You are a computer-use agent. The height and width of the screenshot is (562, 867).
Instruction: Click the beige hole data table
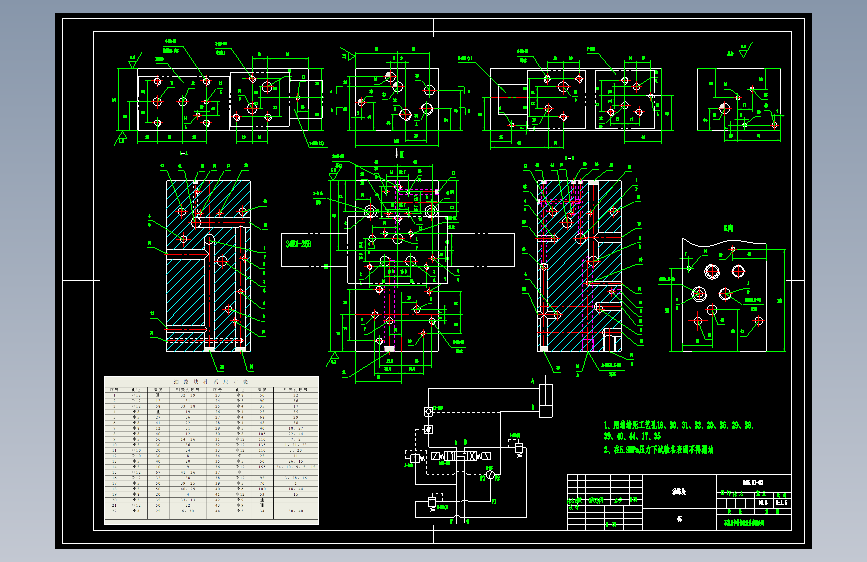tap(211, 450)
